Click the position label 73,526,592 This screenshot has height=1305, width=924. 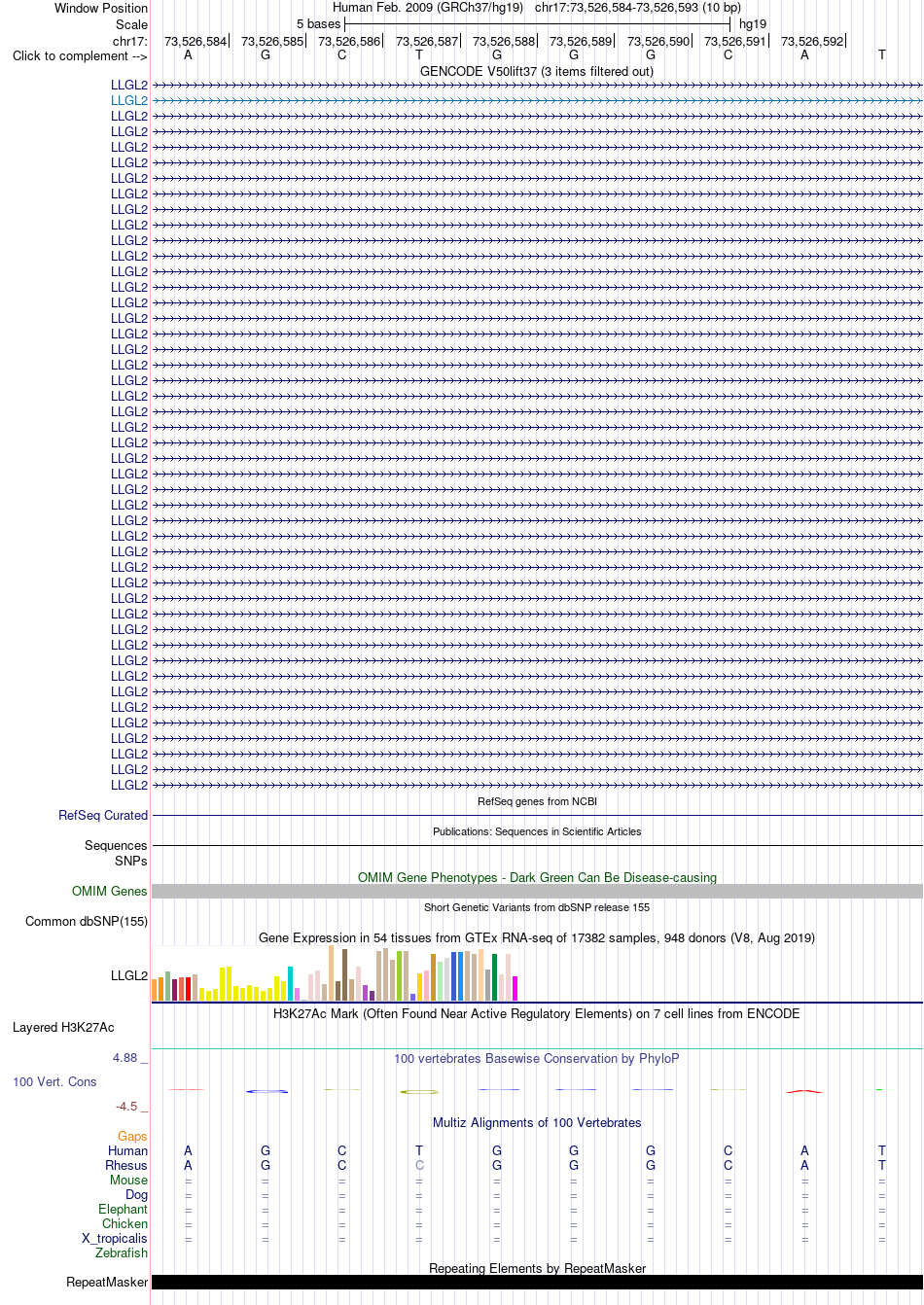[812, 41]
